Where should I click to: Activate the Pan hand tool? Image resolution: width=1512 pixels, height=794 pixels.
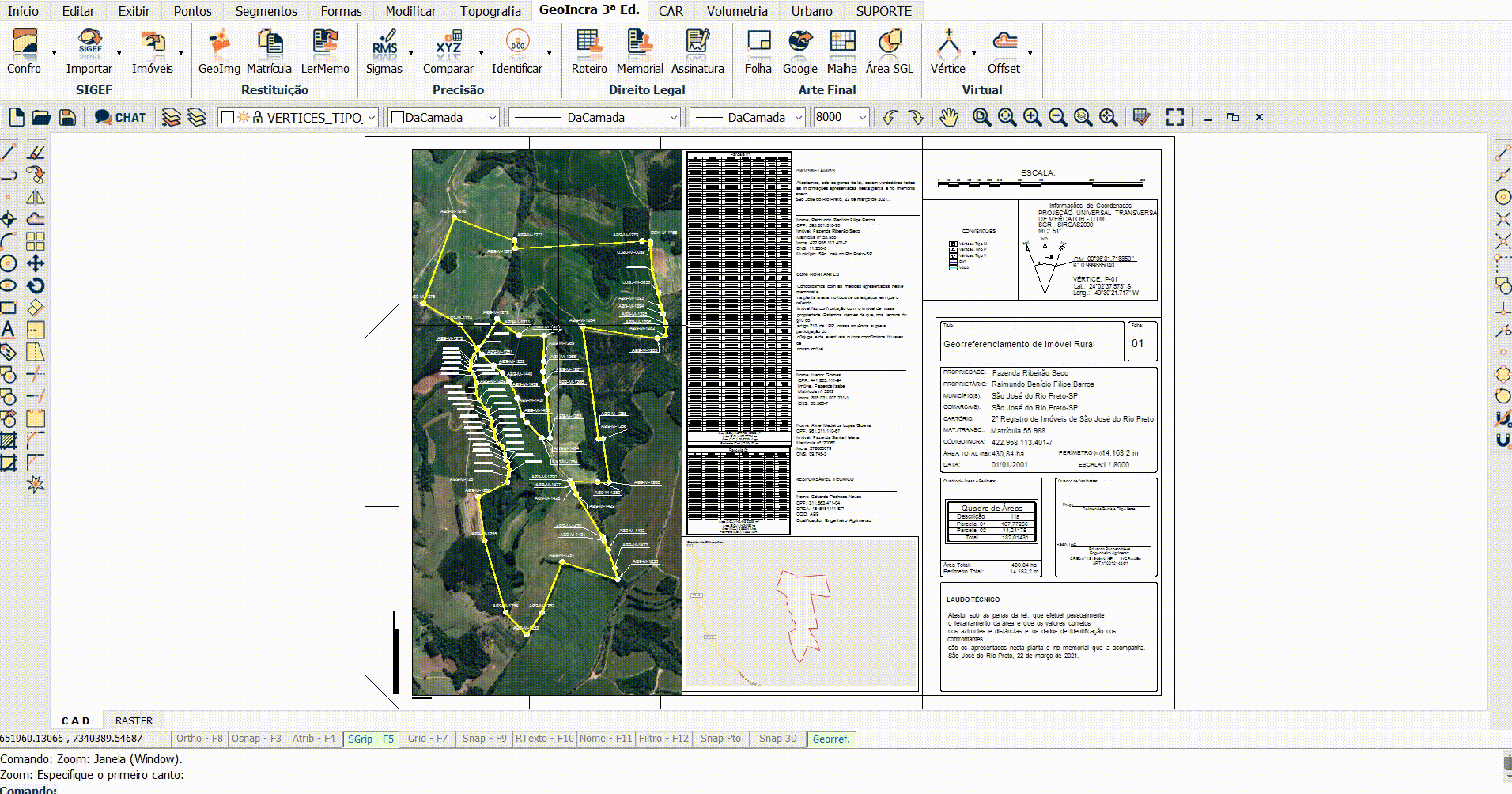(949, 117)
